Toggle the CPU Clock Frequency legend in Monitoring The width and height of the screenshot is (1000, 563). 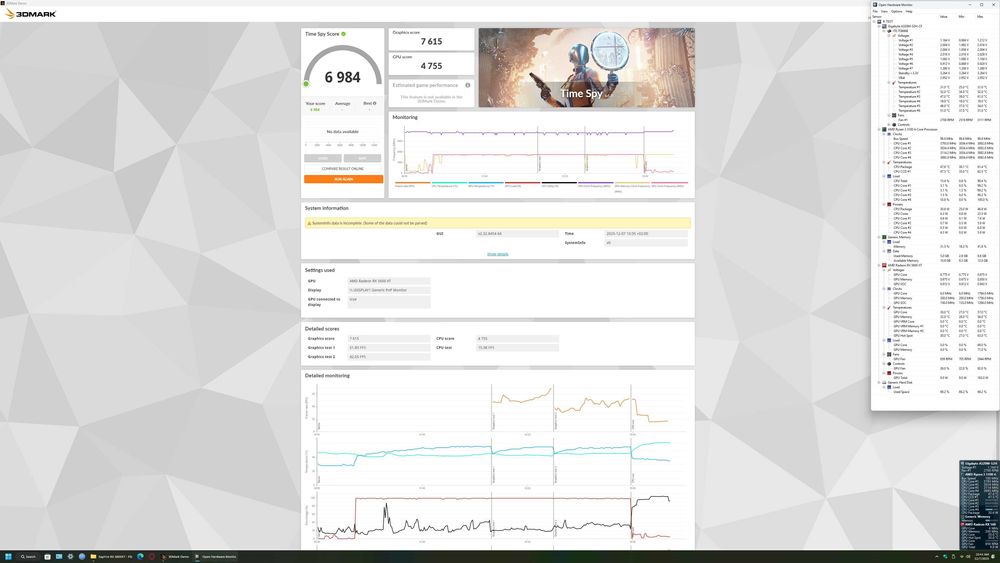[x=595, y=185]
